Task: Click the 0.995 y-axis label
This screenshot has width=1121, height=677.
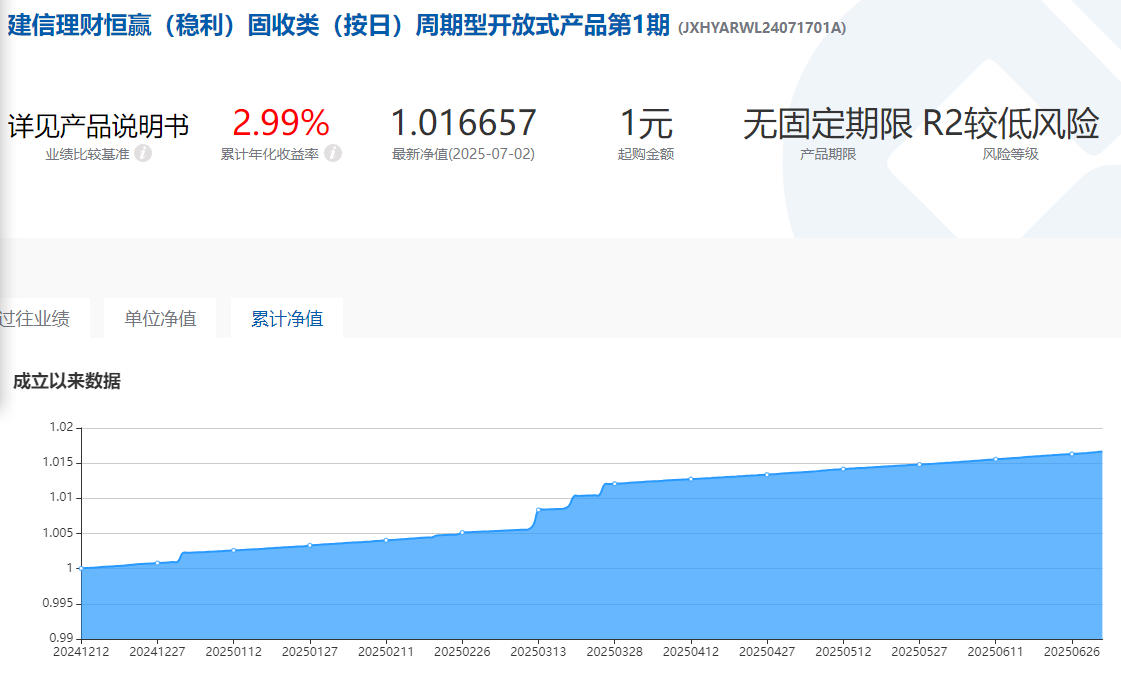Action: point(58,603)
